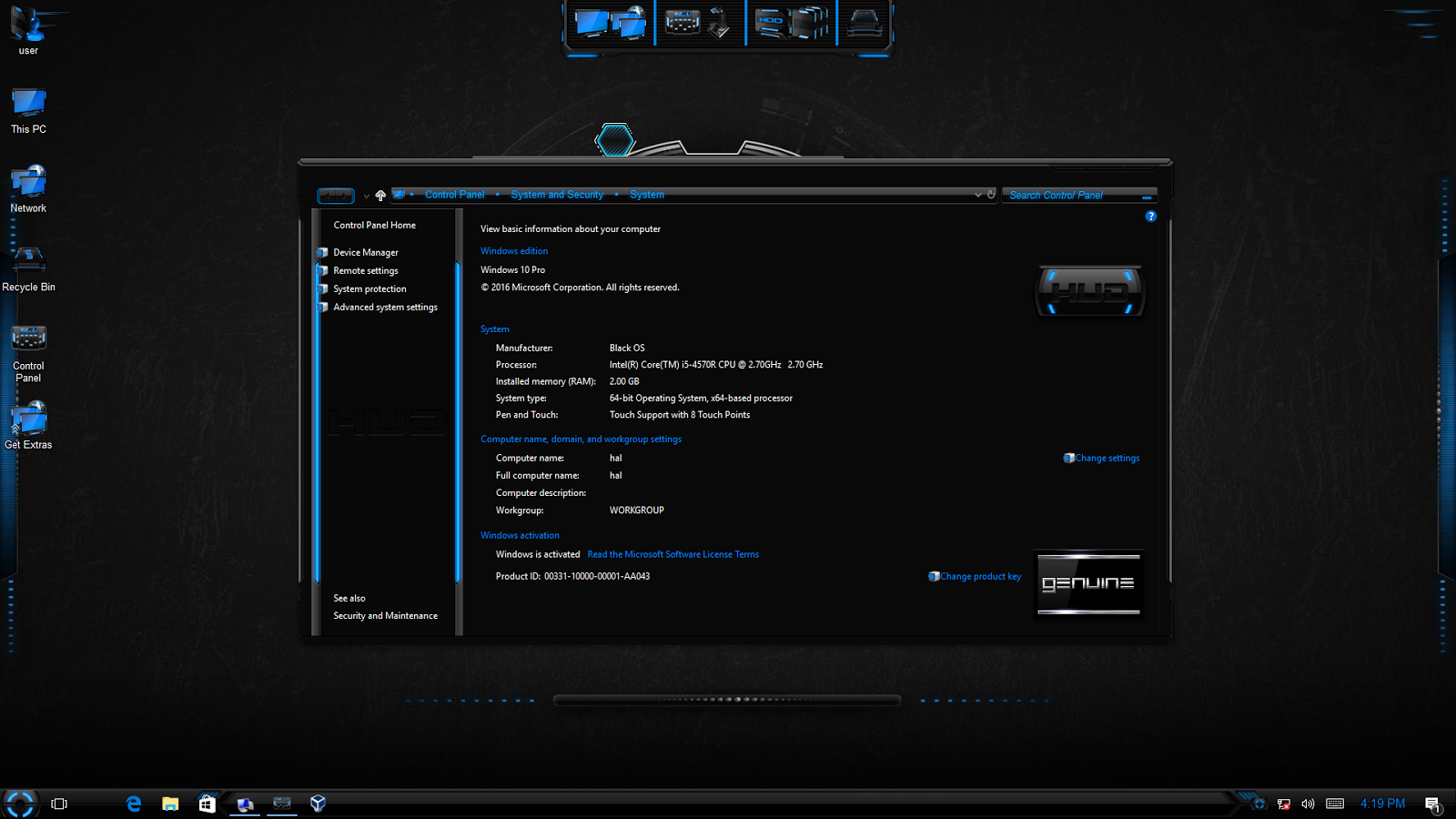The height and width of the screenshot is (819, 1456).
Task: Click the network disconnected tray icon
Action: coord(1284,804)
